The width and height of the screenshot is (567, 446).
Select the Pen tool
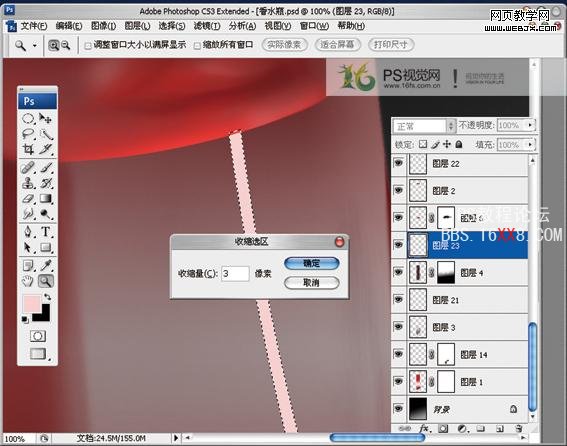(x=28, y=232)
